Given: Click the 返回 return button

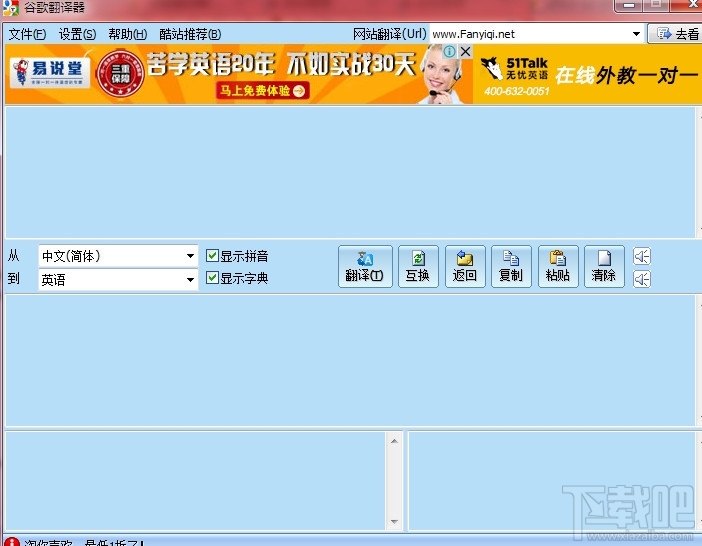Looking at the screenshot, I should [465, 266].
